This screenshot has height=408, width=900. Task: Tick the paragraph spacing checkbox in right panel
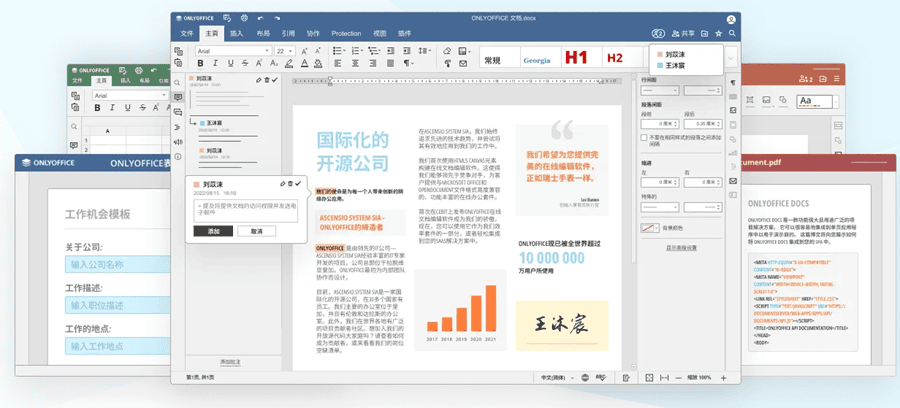643,137
